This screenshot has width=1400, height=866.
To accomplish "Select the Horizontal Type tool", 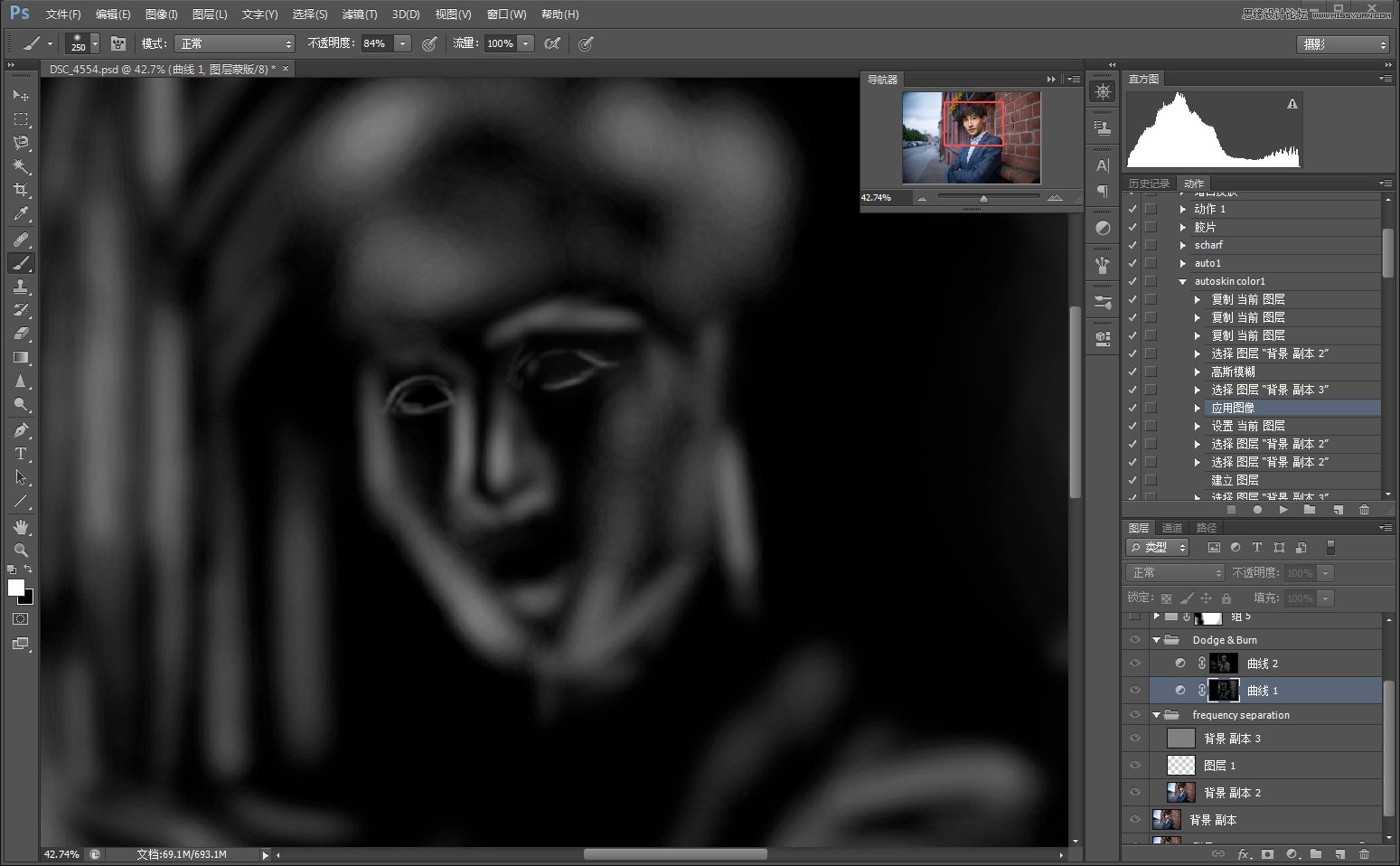I will coord(20,454).
